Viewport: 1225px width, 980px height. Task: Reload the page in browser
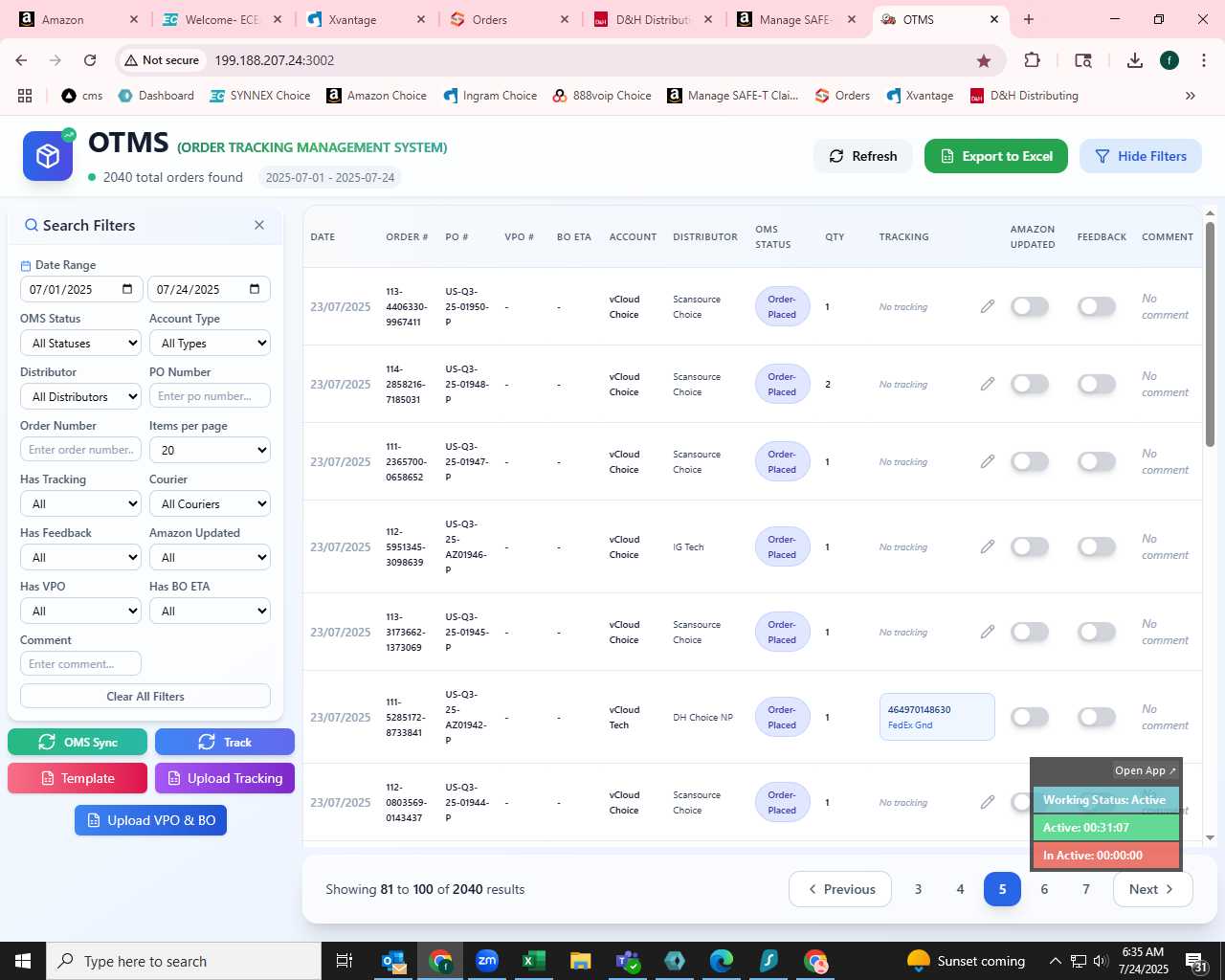pos(90,60)
